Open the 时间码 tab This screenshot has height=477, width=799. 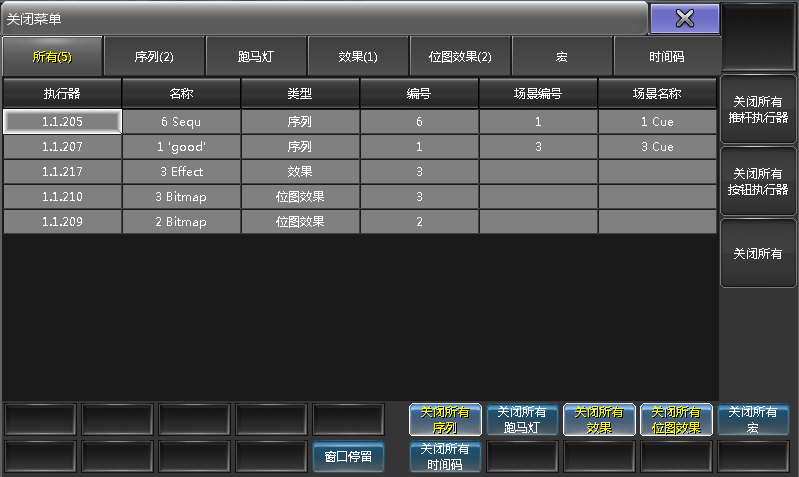[x=666, y=56]
